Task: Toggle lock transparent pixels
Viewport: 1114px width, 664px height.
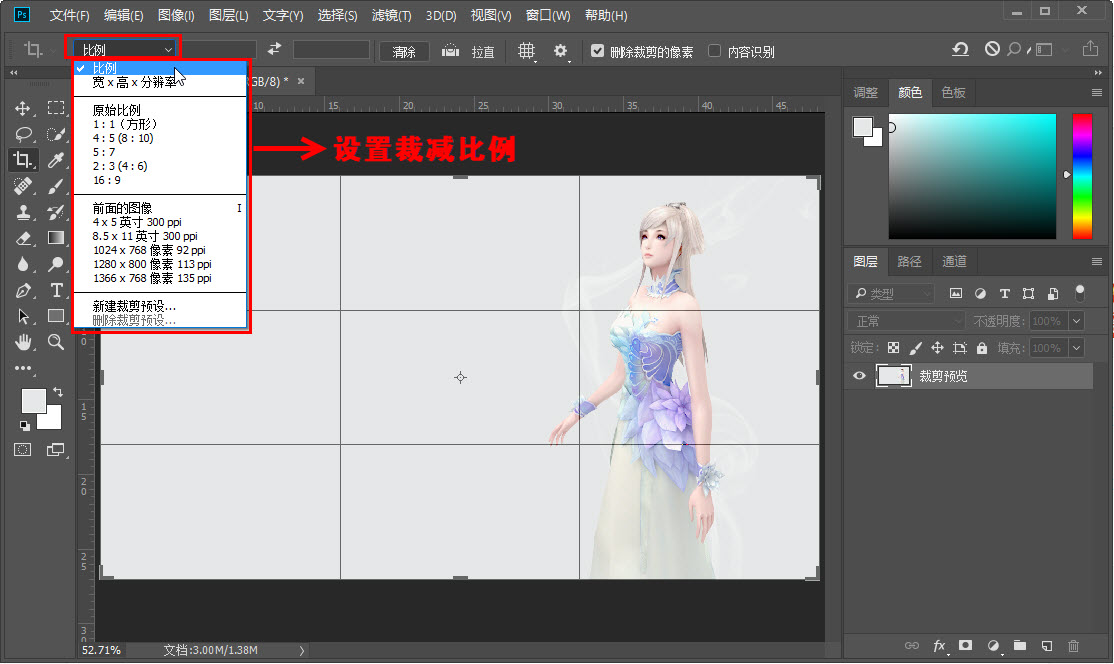Action: coord(894,348)
